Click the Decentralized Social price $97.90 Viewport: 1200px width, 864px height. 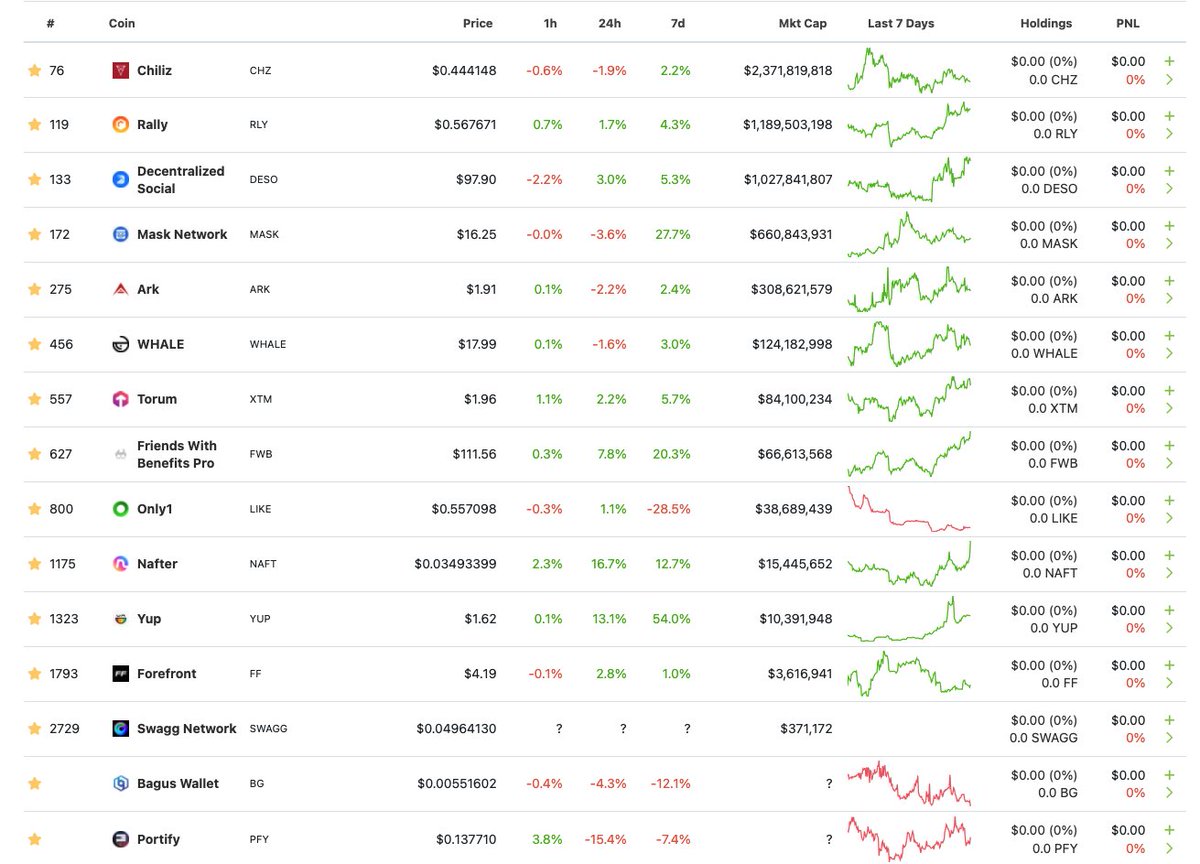coord(476,180)
